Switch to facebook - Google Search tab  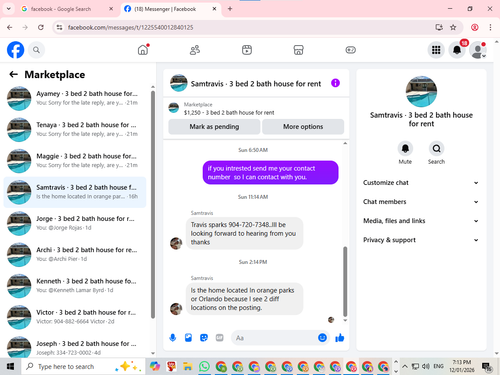click(x=67, y=9)
